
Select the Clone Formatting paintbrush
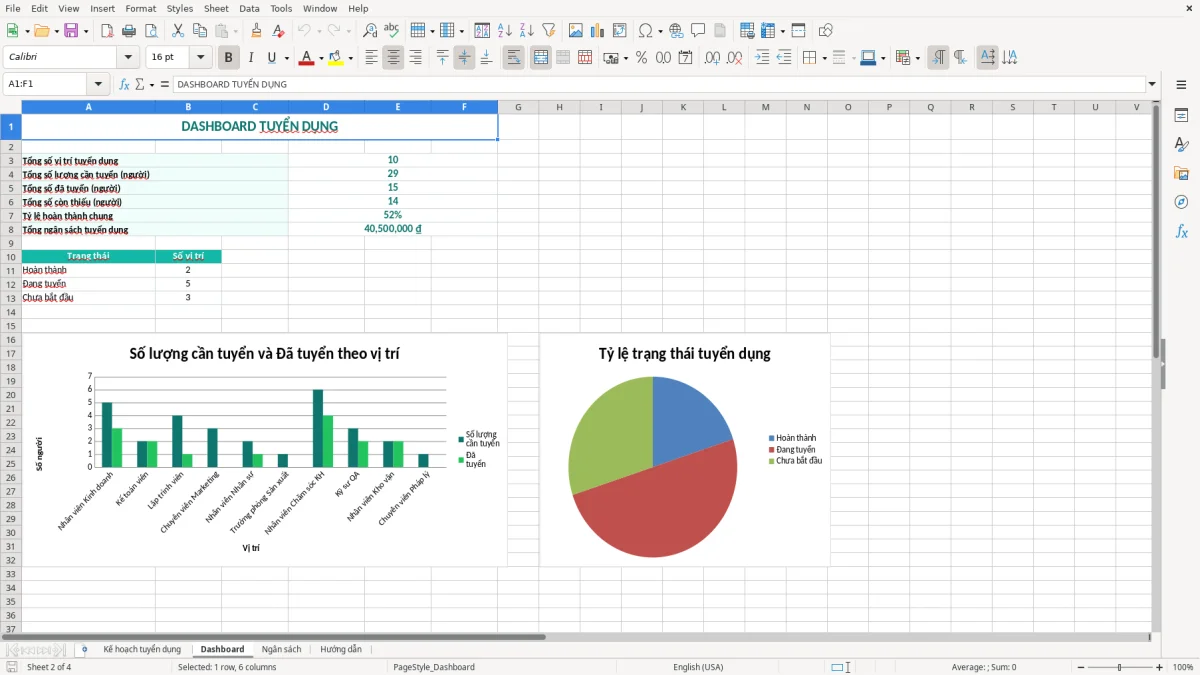[x=256, y=31]
